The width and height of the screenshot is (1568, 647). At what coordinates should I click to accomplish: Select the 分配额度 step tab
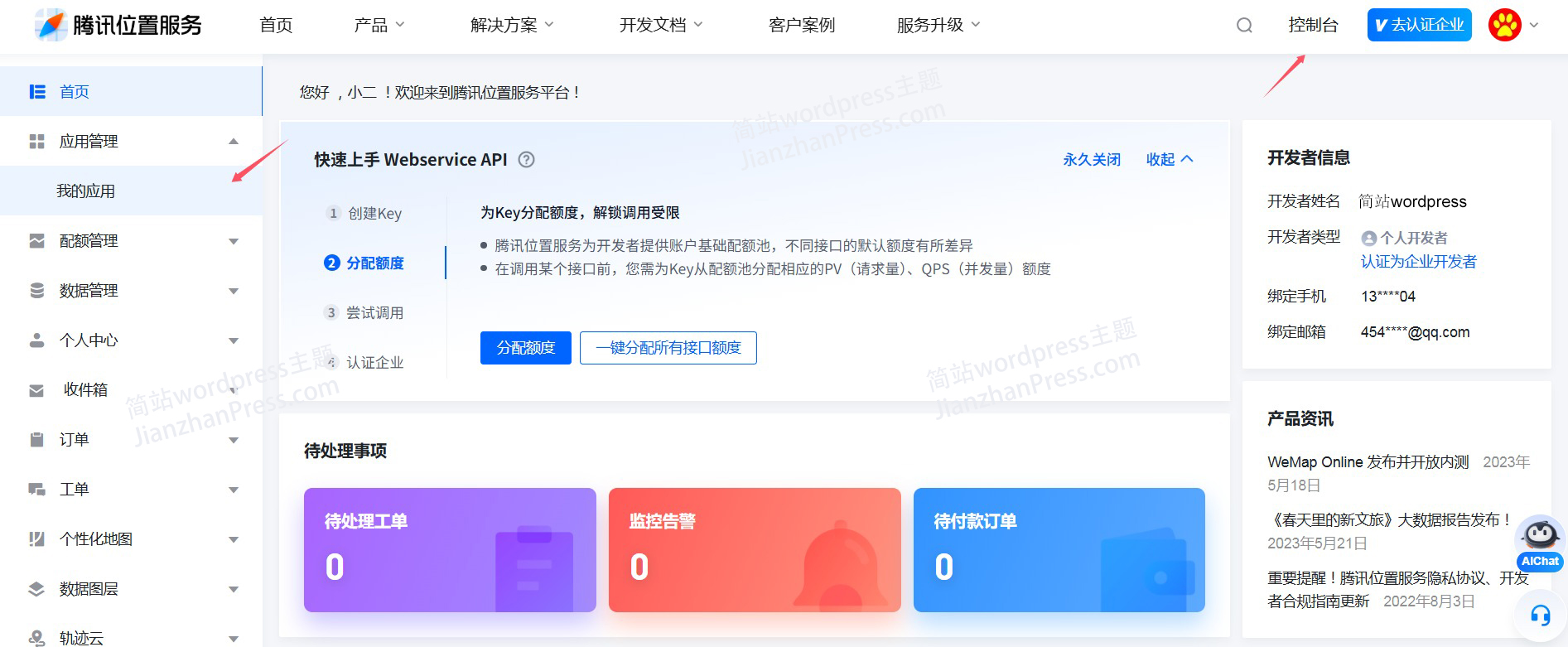pos(364,263)
